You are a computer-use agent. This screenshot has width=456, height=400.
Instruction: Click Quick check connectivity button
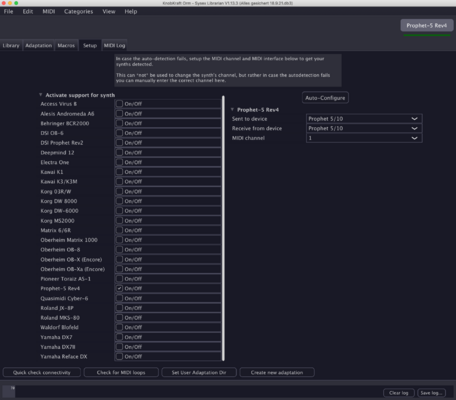tap(42, 372)
